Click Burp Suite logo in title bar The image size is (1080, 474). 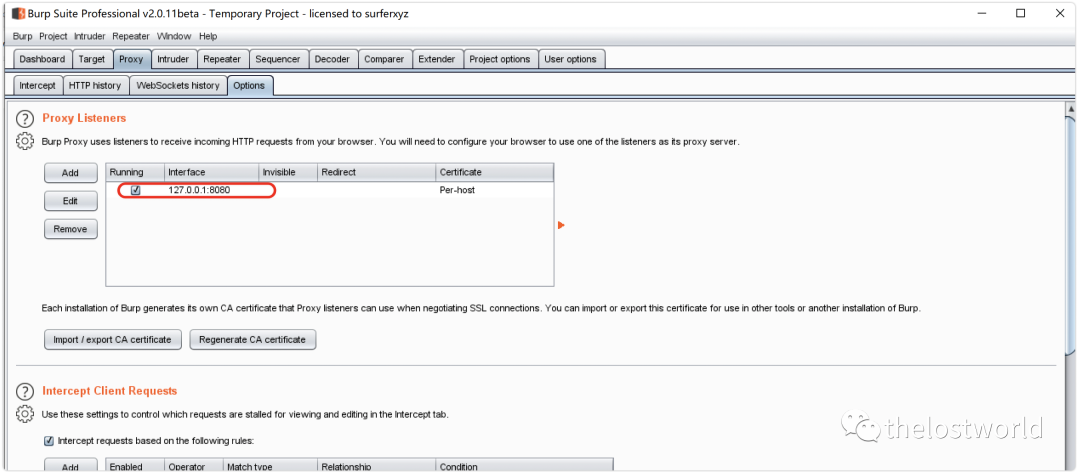tap(18, 13)
